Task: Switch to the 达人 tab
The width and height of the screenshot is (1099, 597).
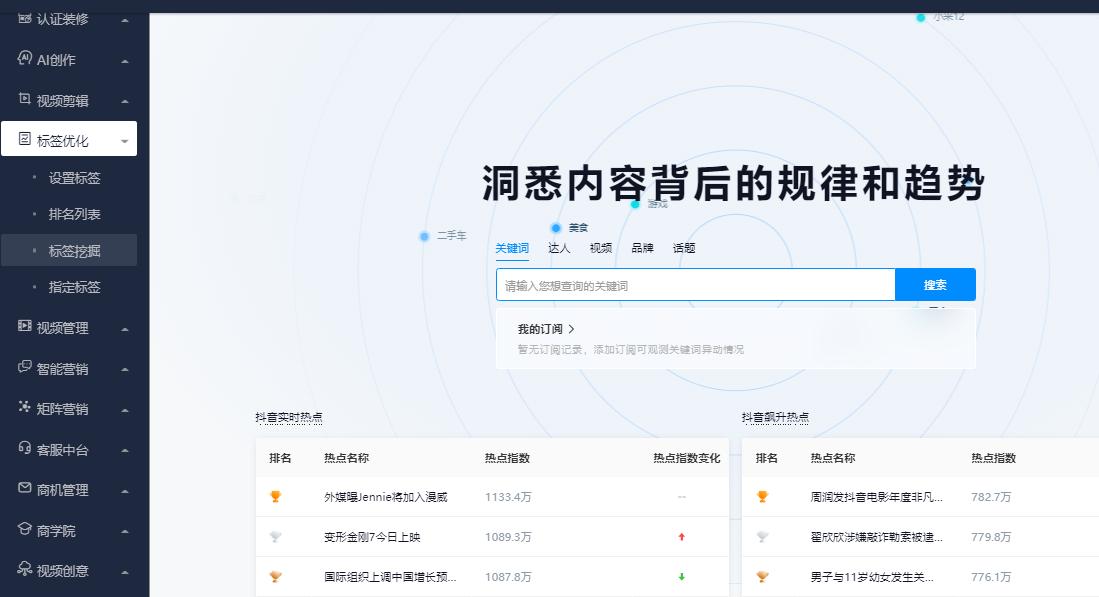Action: [559, 248]
